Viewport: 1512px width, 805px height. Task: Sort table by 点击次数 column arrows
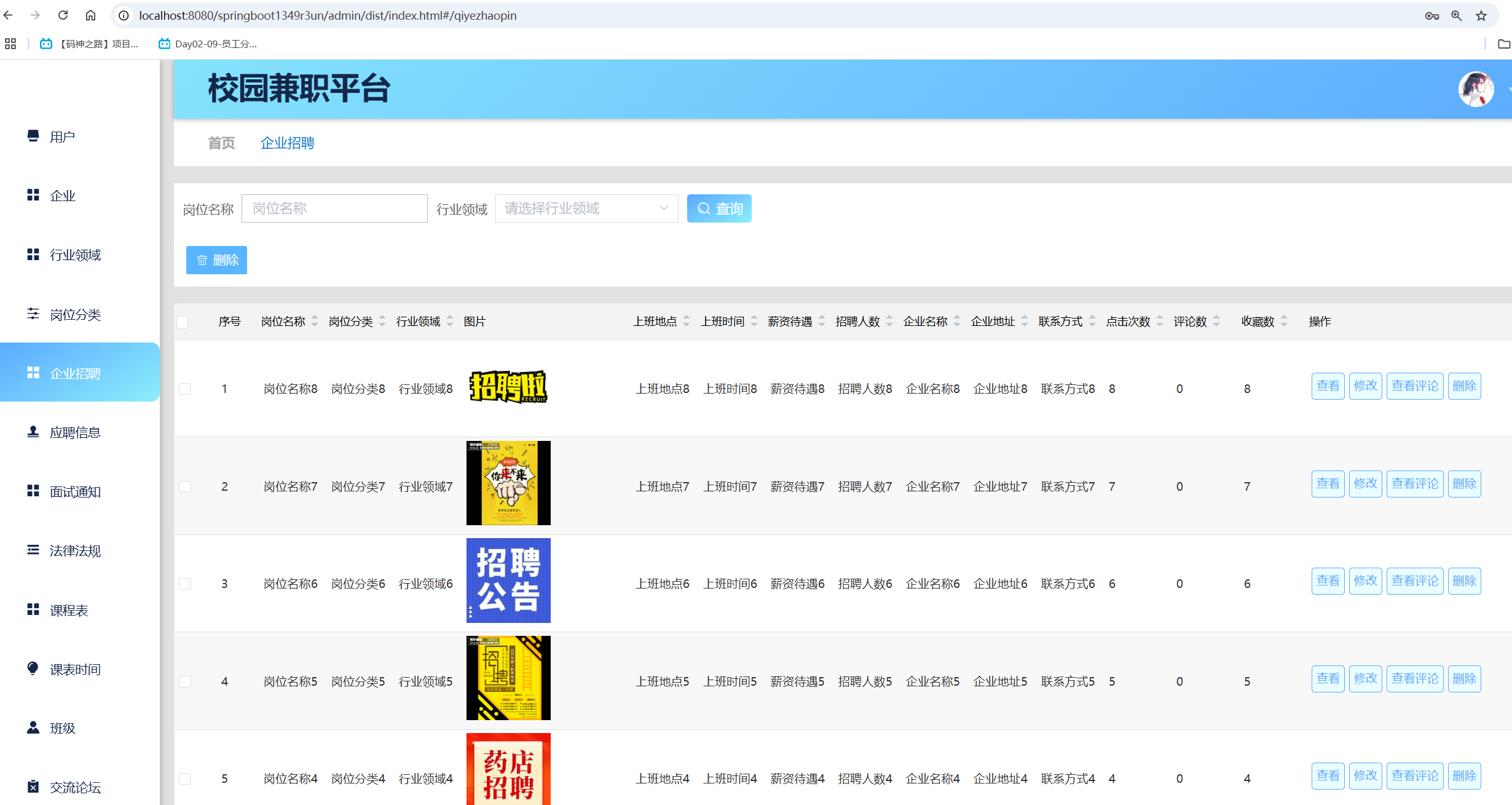click(1160, 321)
